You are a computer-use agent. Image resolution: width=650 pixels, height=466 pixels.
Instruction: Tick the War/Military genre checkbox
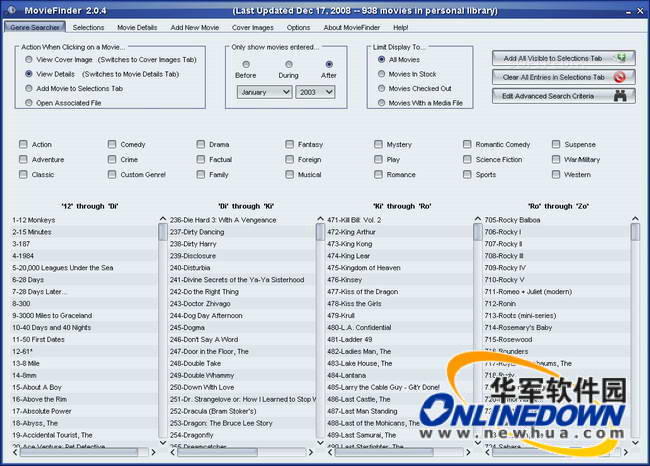coord(556,159)
